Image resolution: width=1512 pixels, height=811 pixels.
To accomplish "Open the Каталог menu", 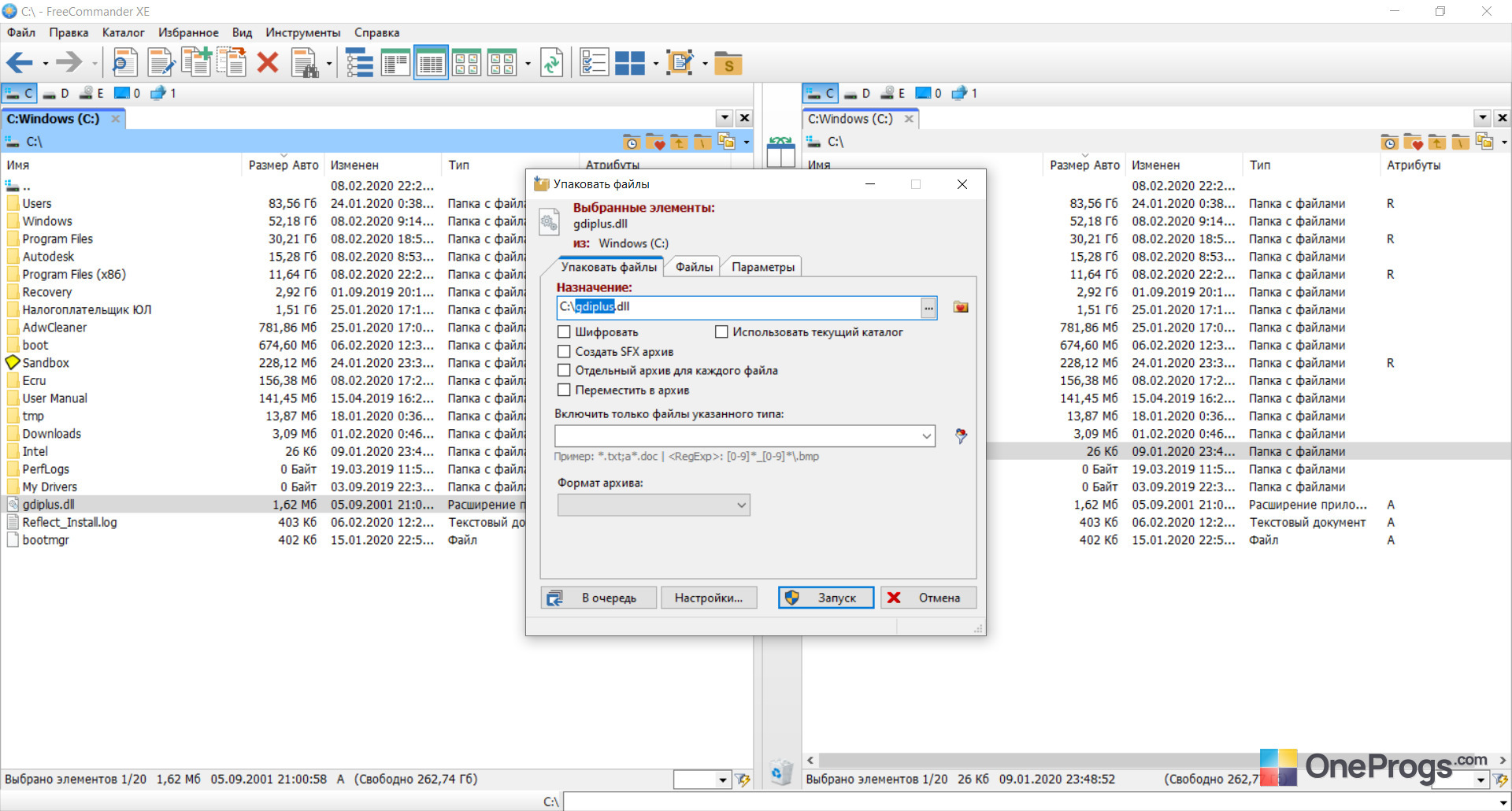I will click(124, 32).
